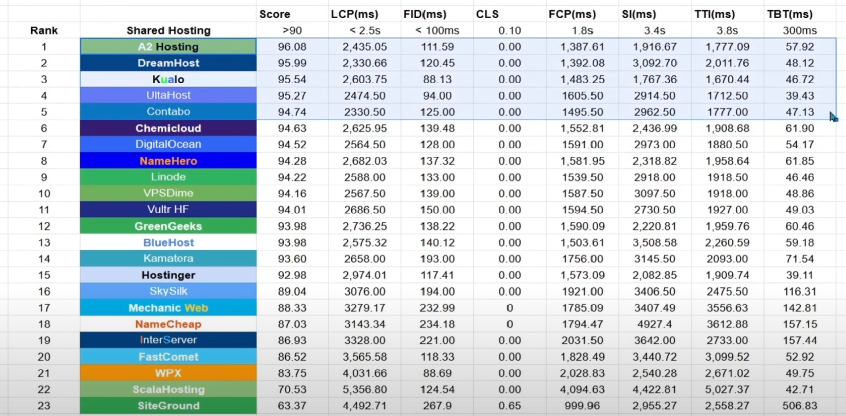Click score 94.63 for Chemicloud

(x=291, y=128)
